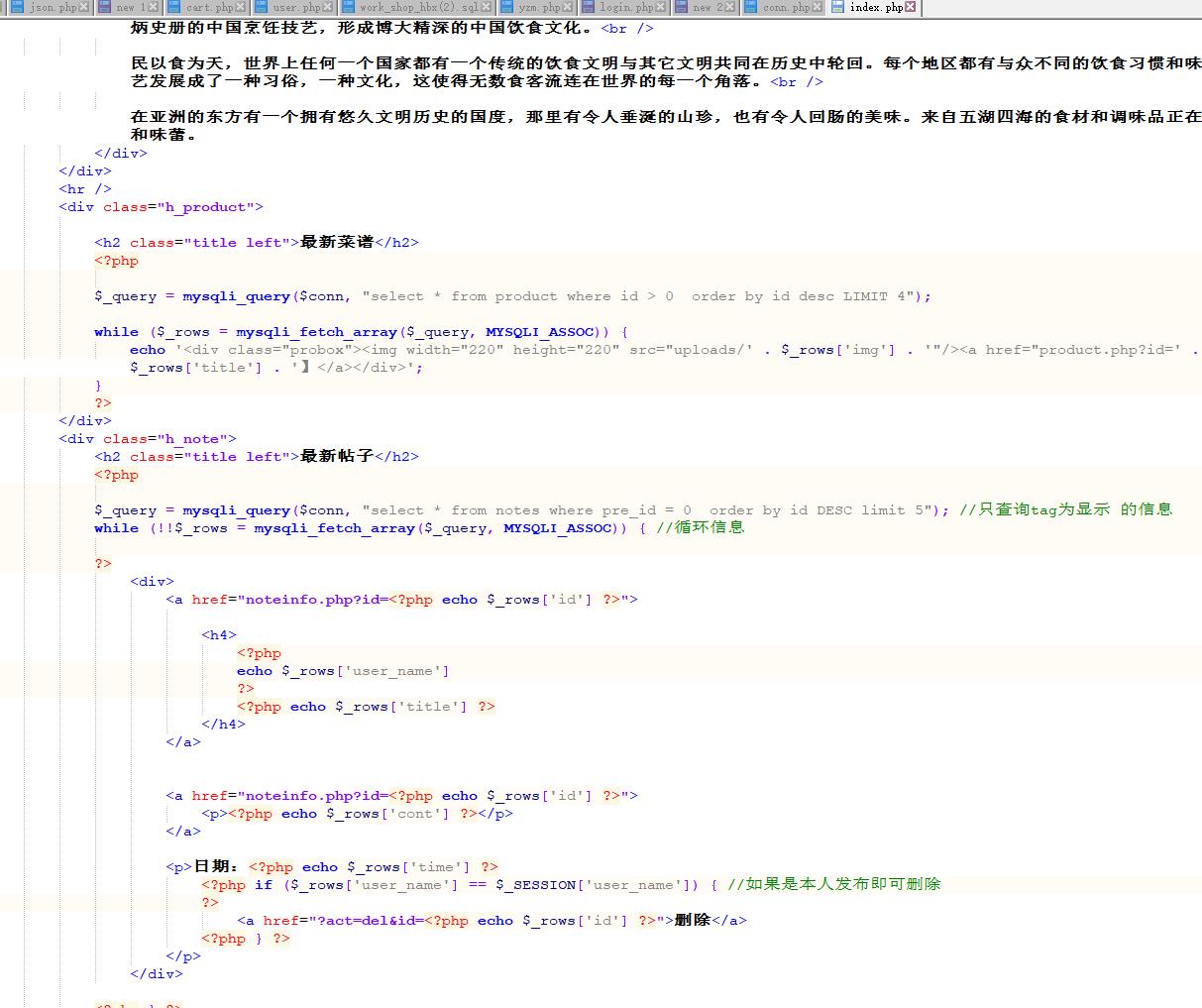1202x1008 pixels.
Task: Close the cart.php tab
Action: 241,7
